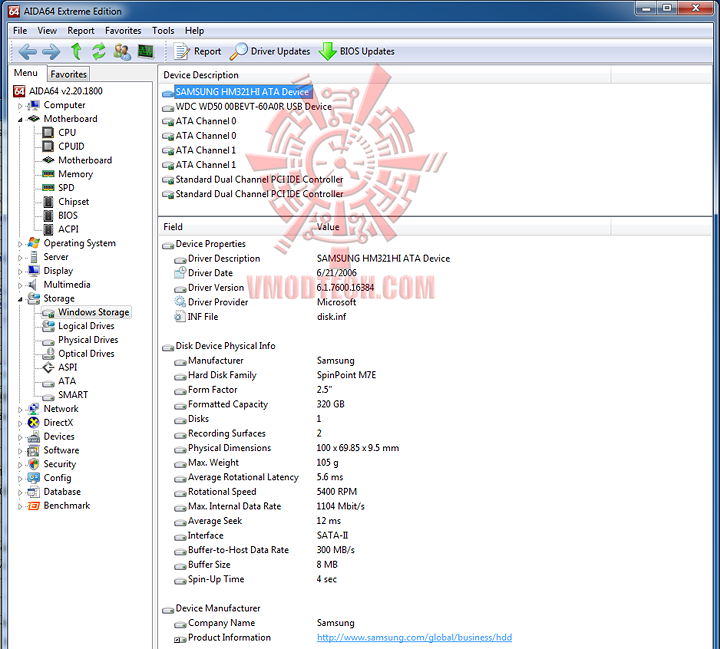Select CPU in the tree

click(x=67, y=132)
